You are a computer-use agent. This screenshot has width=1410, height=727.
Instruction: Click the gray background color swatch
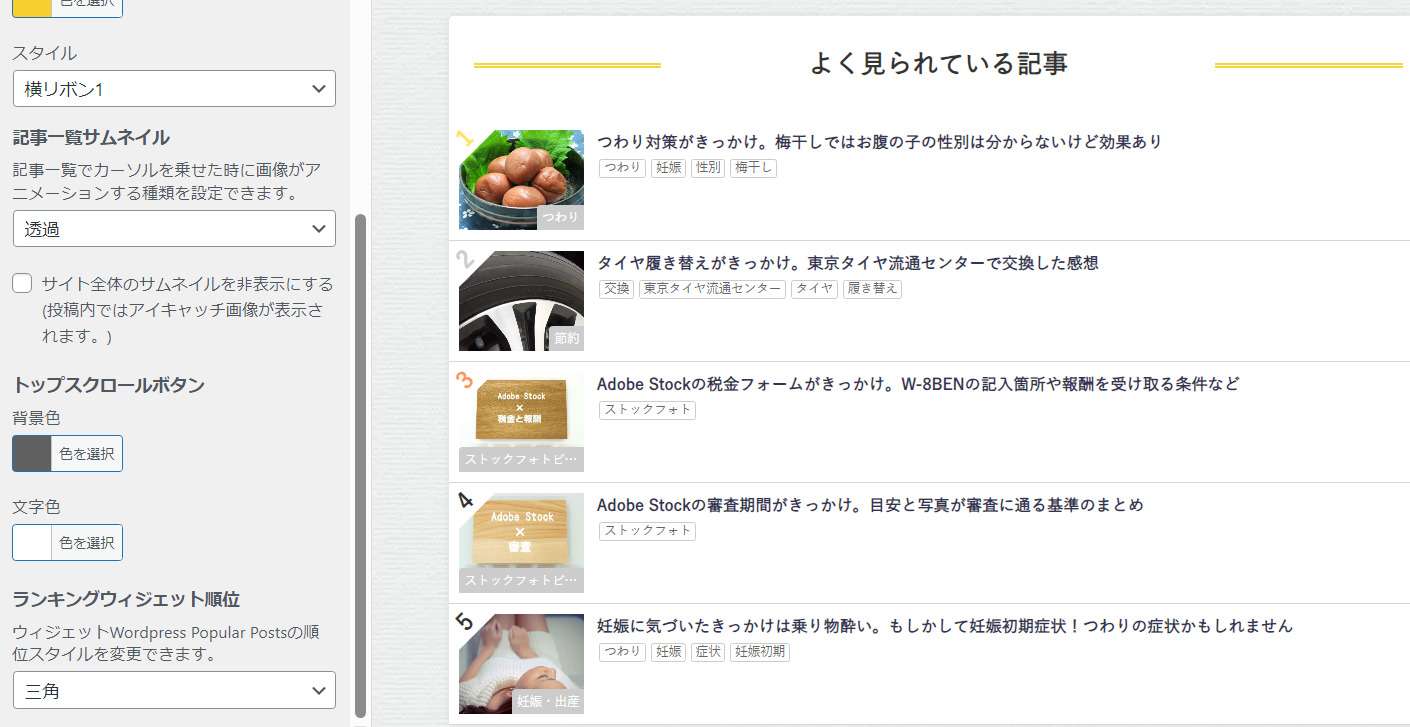coord(31,454)
